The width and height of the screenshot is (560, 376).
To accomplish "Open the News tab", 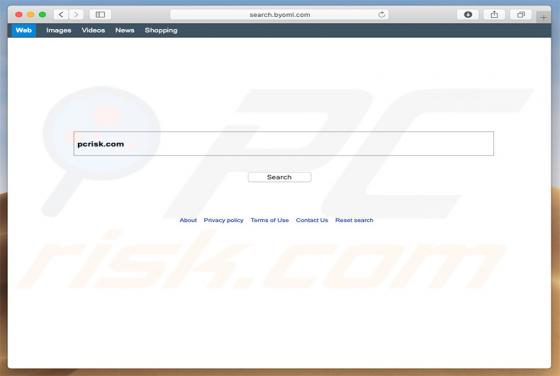I will (x=125, y=30).
